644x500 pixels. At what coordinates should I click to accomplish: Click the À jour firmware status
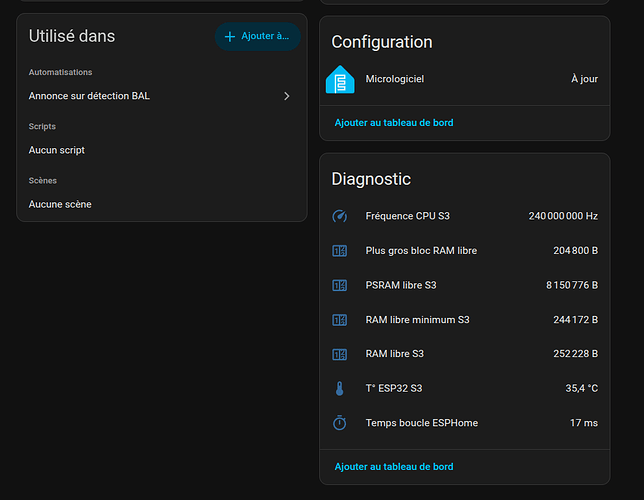584,79
